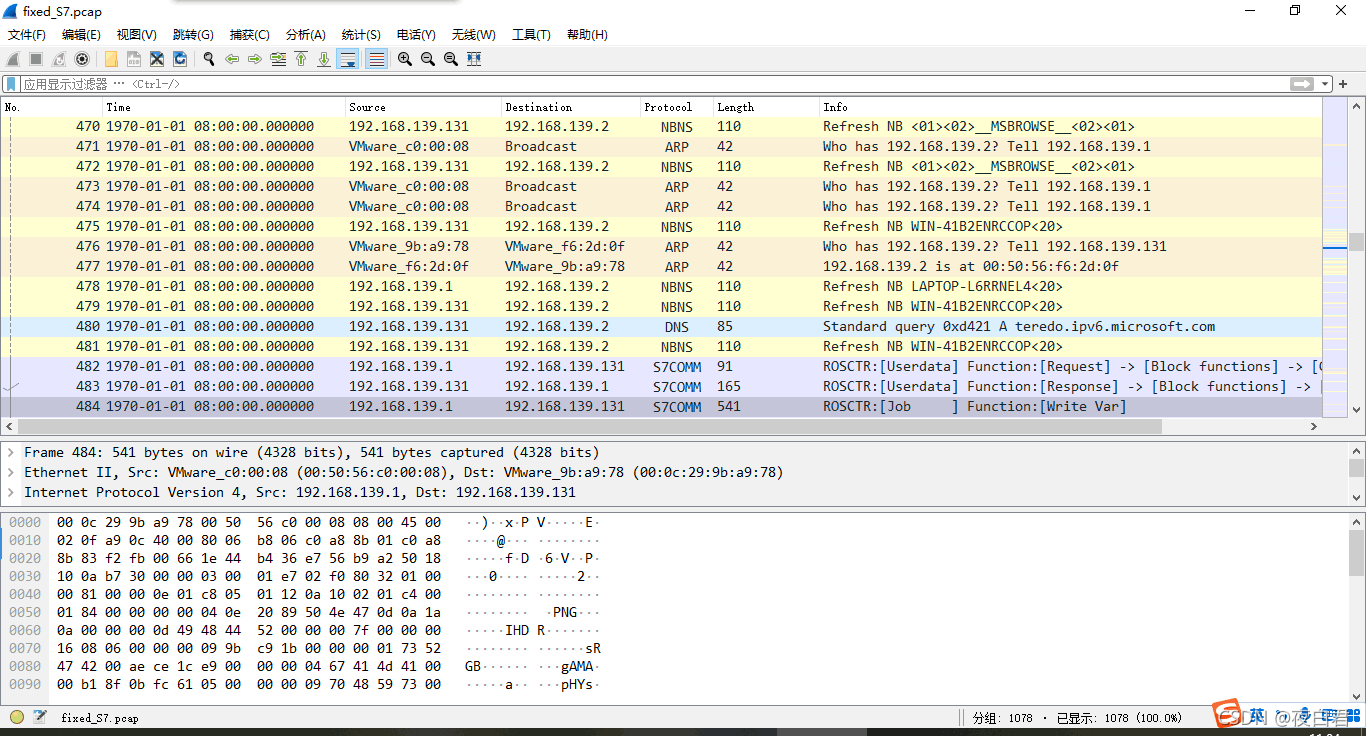Screen dimensions: 1366x736
Task: Sort by the Time column header
Action: click(224, 107)
